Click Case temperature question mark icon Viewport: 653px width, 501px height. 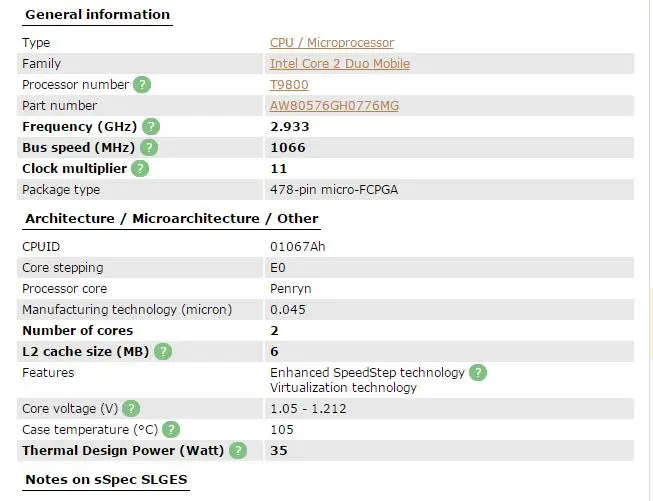click(x=171, y=429)
